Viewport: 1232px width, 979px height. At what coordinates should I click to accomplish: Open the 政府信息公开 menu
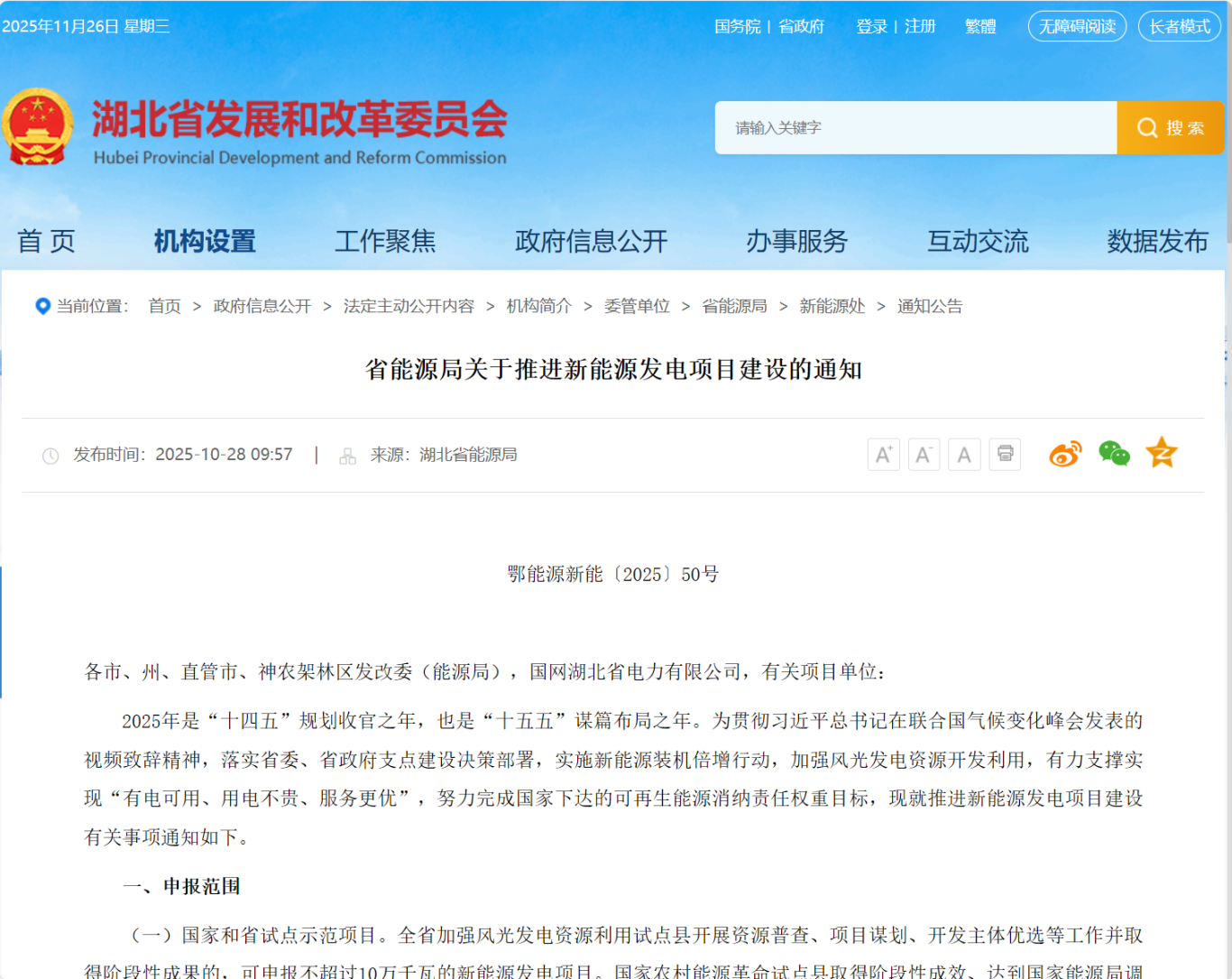591,241
